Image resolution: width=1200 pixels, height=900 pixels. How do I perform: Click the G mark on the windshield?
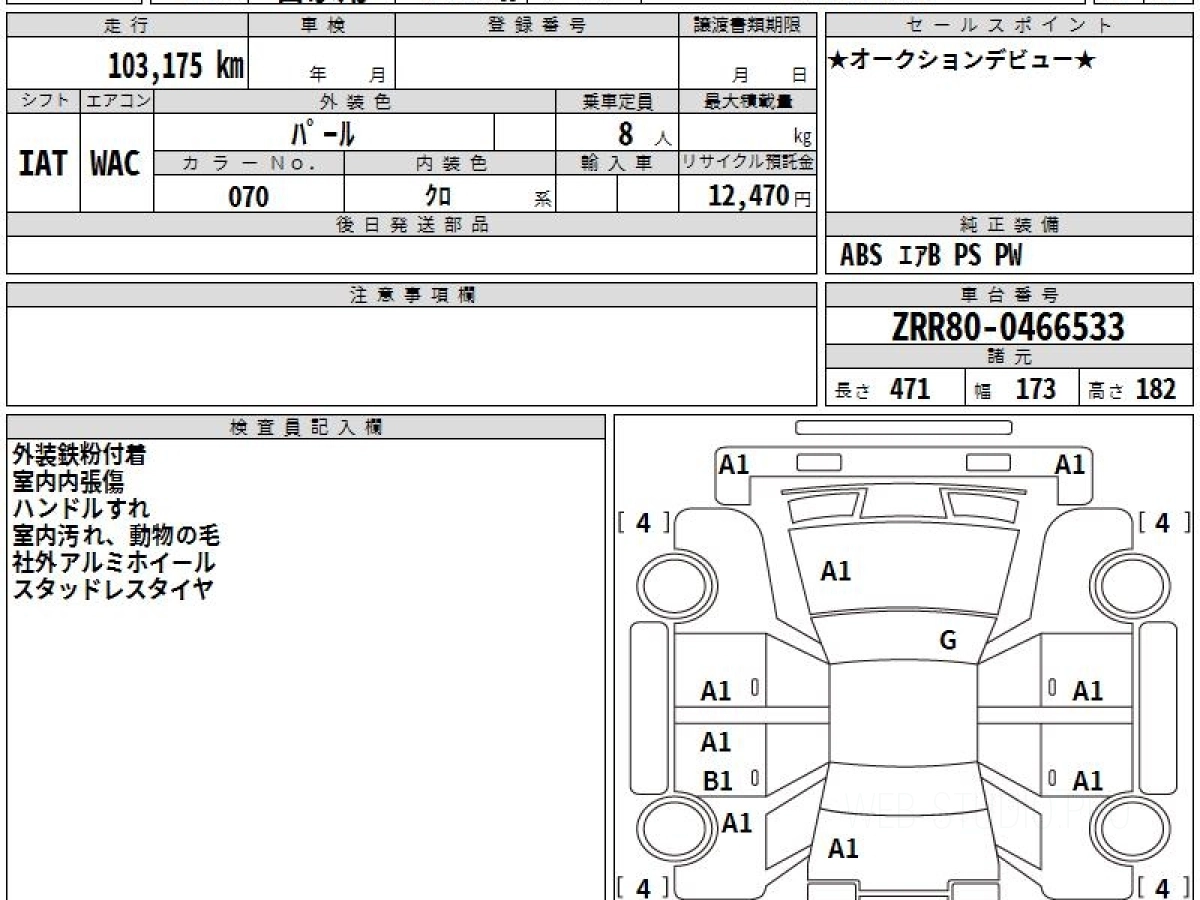point(948,641)
